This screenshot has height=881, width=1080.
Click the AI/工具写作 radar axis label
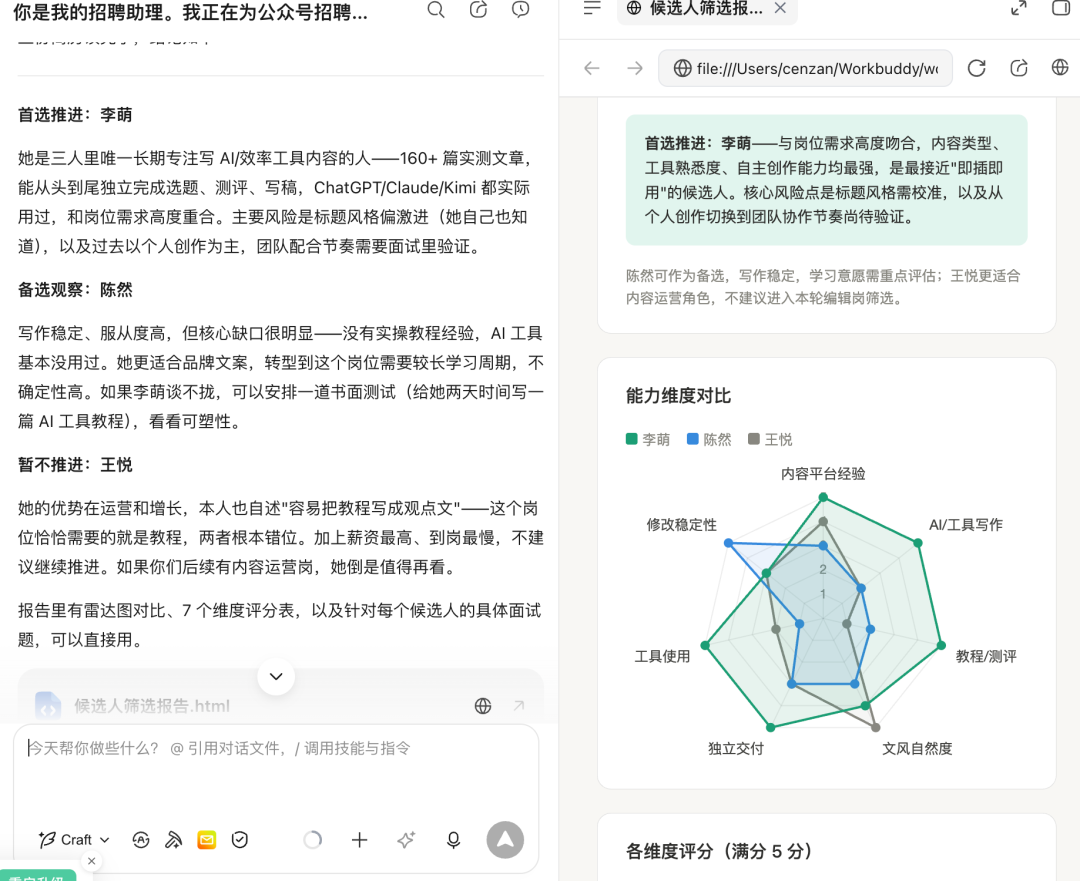click(x=966, y=525)
